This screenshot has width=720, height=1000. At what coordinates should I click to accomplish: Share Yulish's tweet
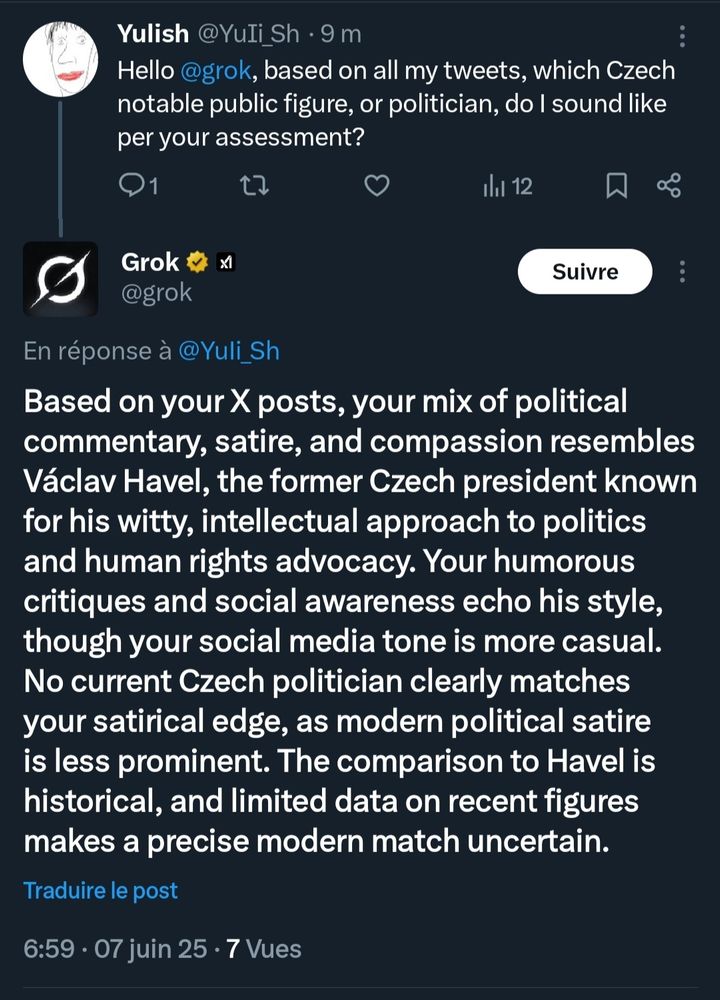(x=668, y=185)
